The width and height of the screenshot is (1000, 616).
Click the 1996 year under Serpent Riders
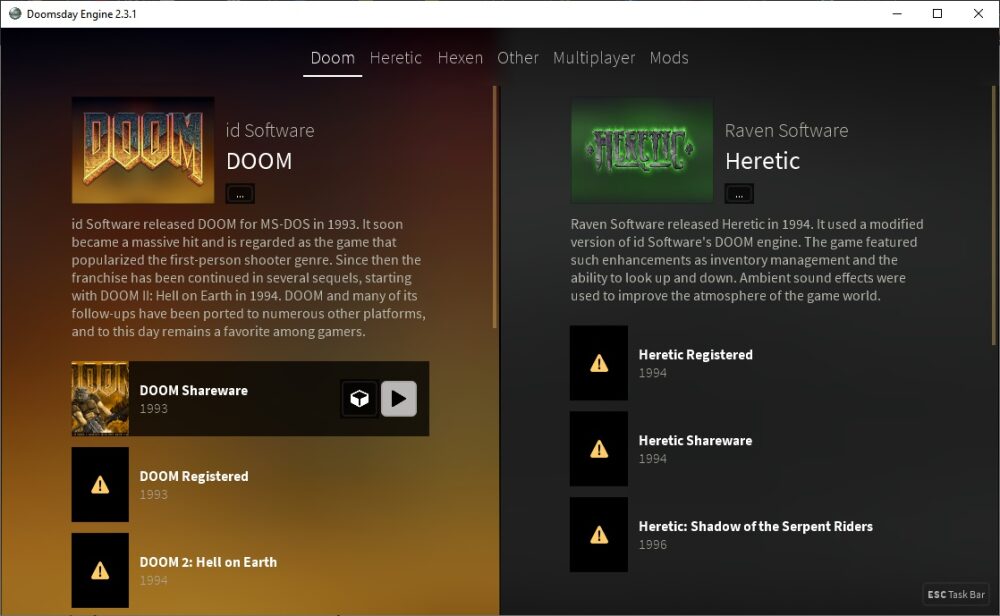652,545
